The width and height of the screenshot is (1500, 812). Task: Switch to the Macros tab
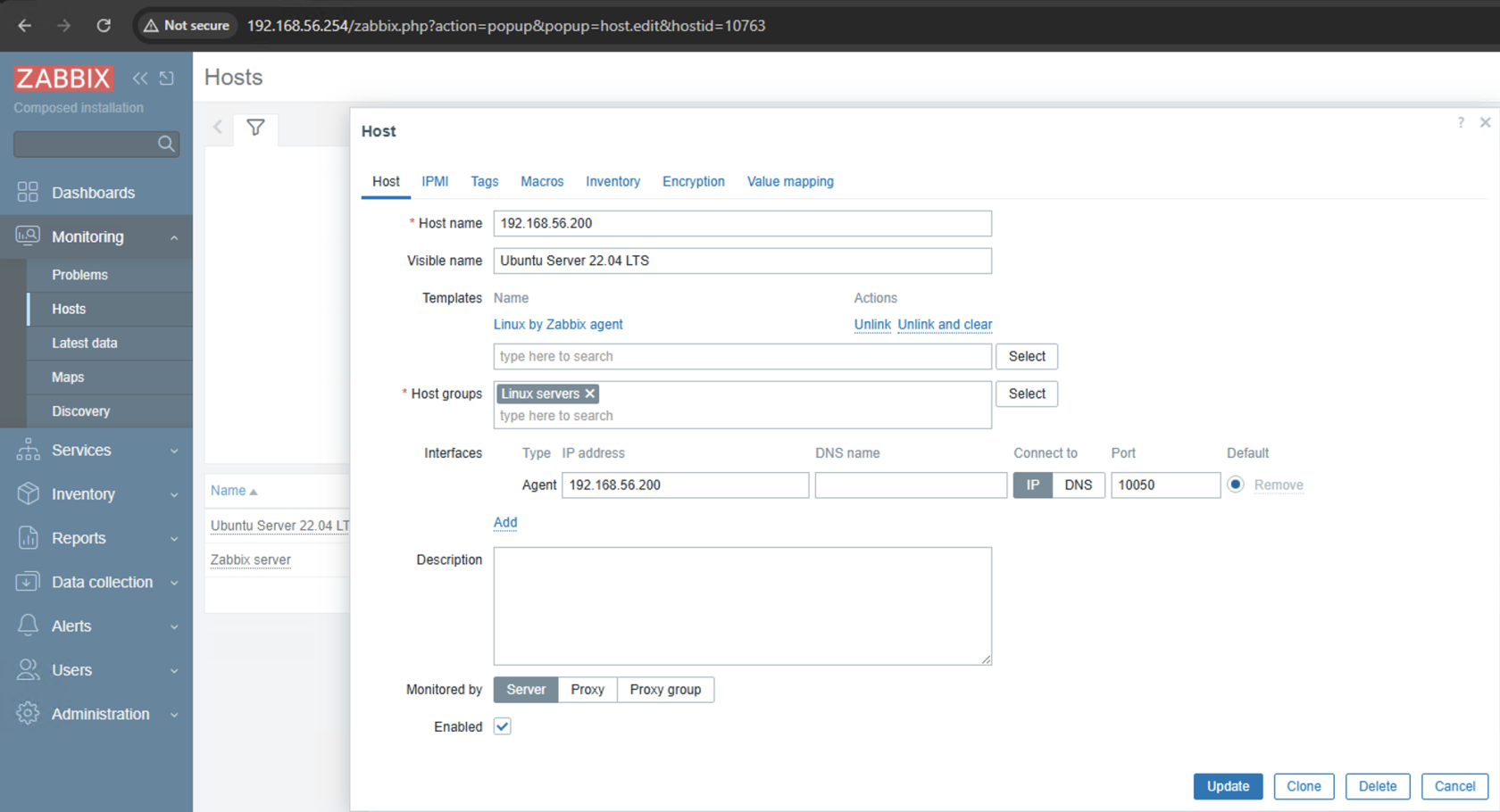point(542,181)
